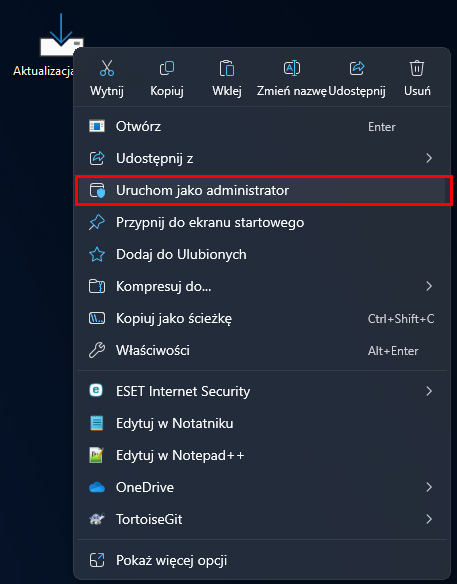Click the pin icon next to Przypnij do ekranu startowego
Screen dimensions: 457x584
point(97,222)
